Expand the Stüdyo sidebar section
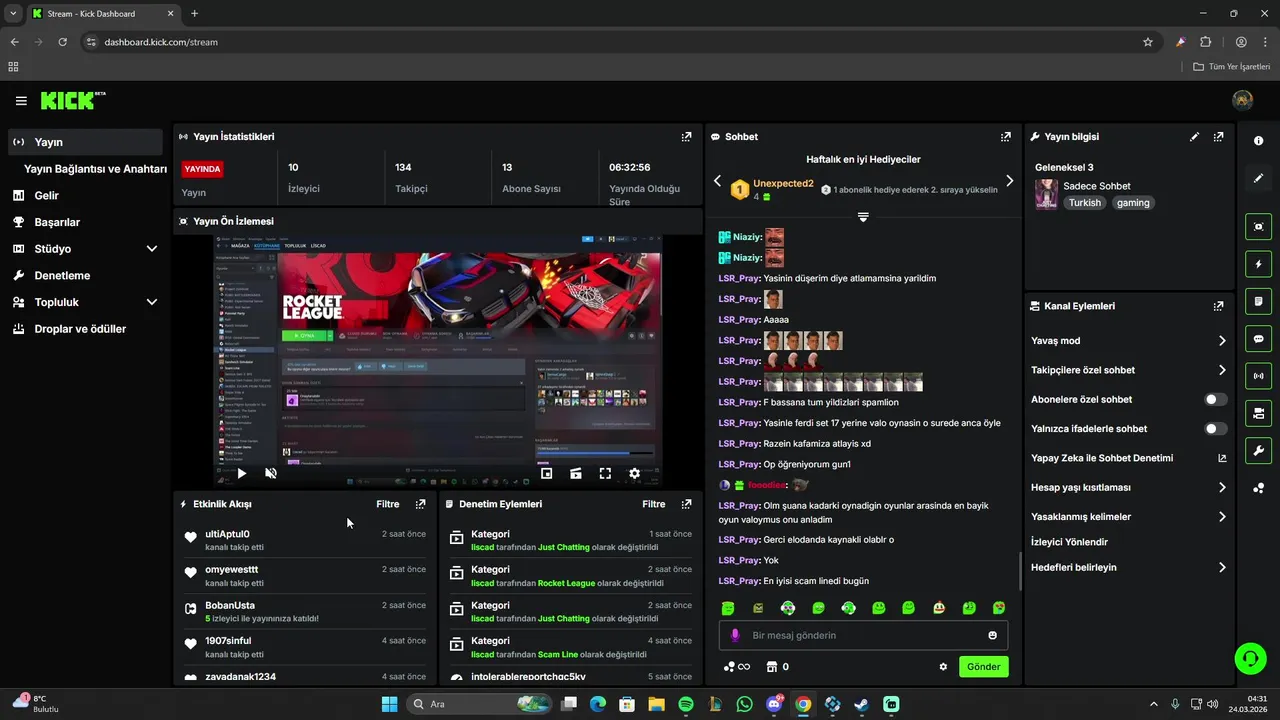This screenshot has width=1280, height=720. (x=152, y=249)
